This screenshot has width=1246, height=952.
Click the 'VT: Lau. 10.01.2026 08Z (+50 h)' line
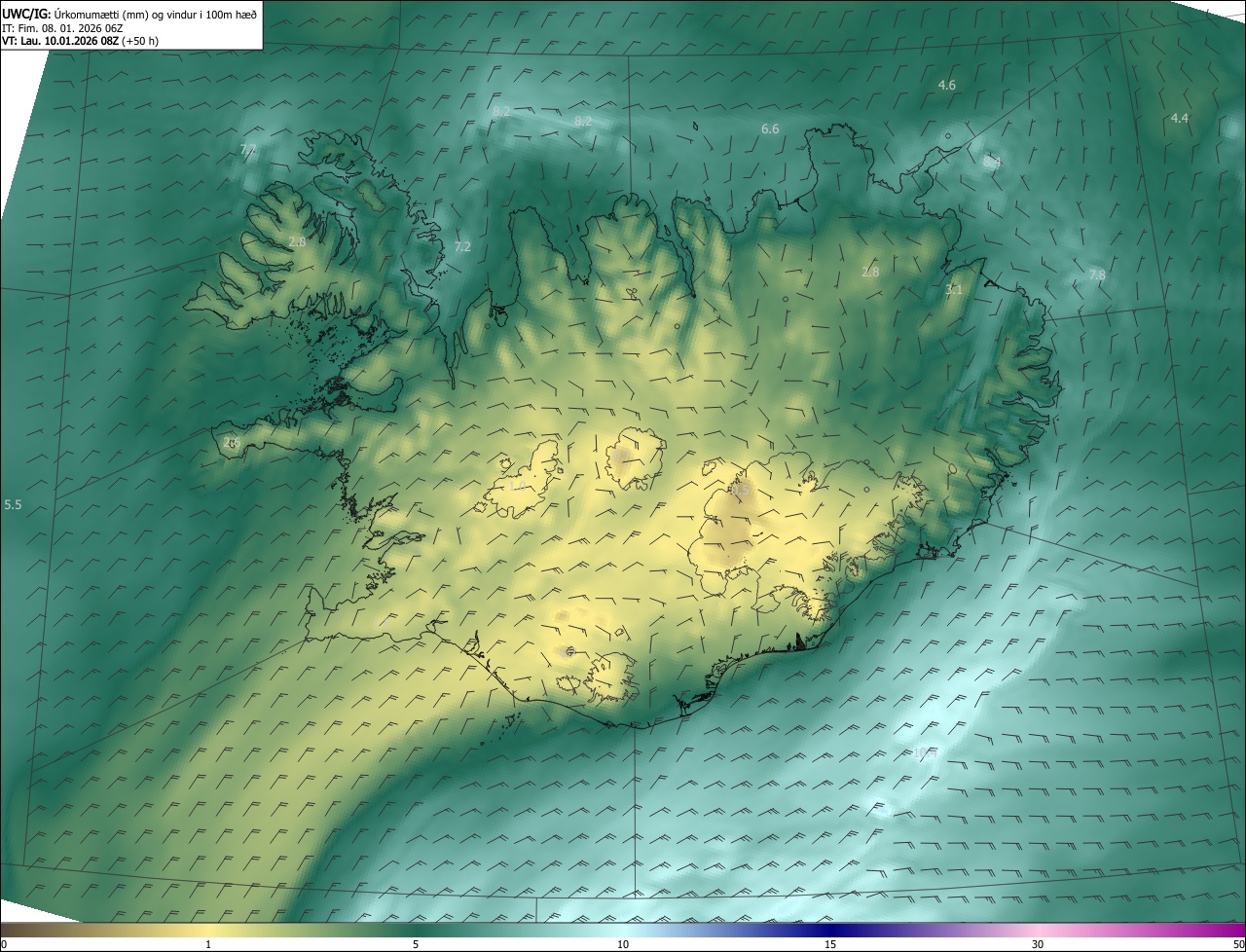81,41
